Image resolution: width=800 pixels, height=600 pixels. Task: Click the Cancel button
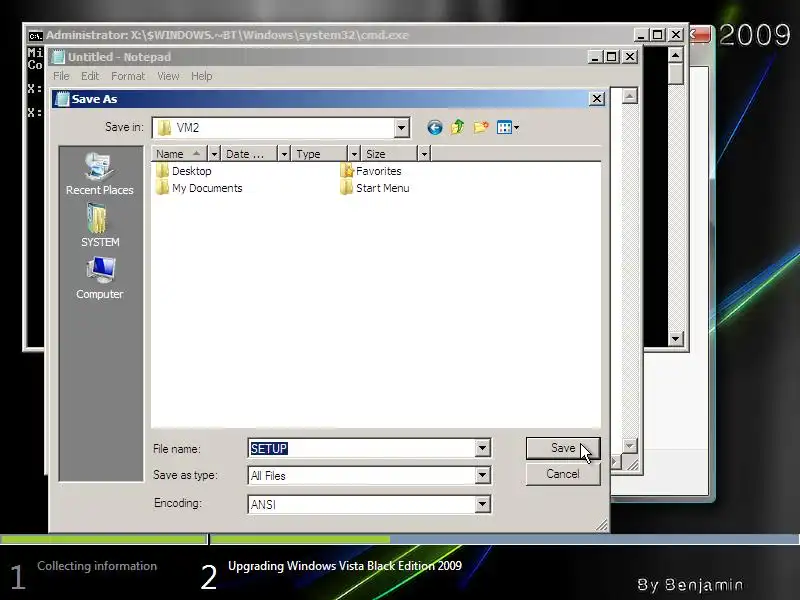click(x=563, y=474)
